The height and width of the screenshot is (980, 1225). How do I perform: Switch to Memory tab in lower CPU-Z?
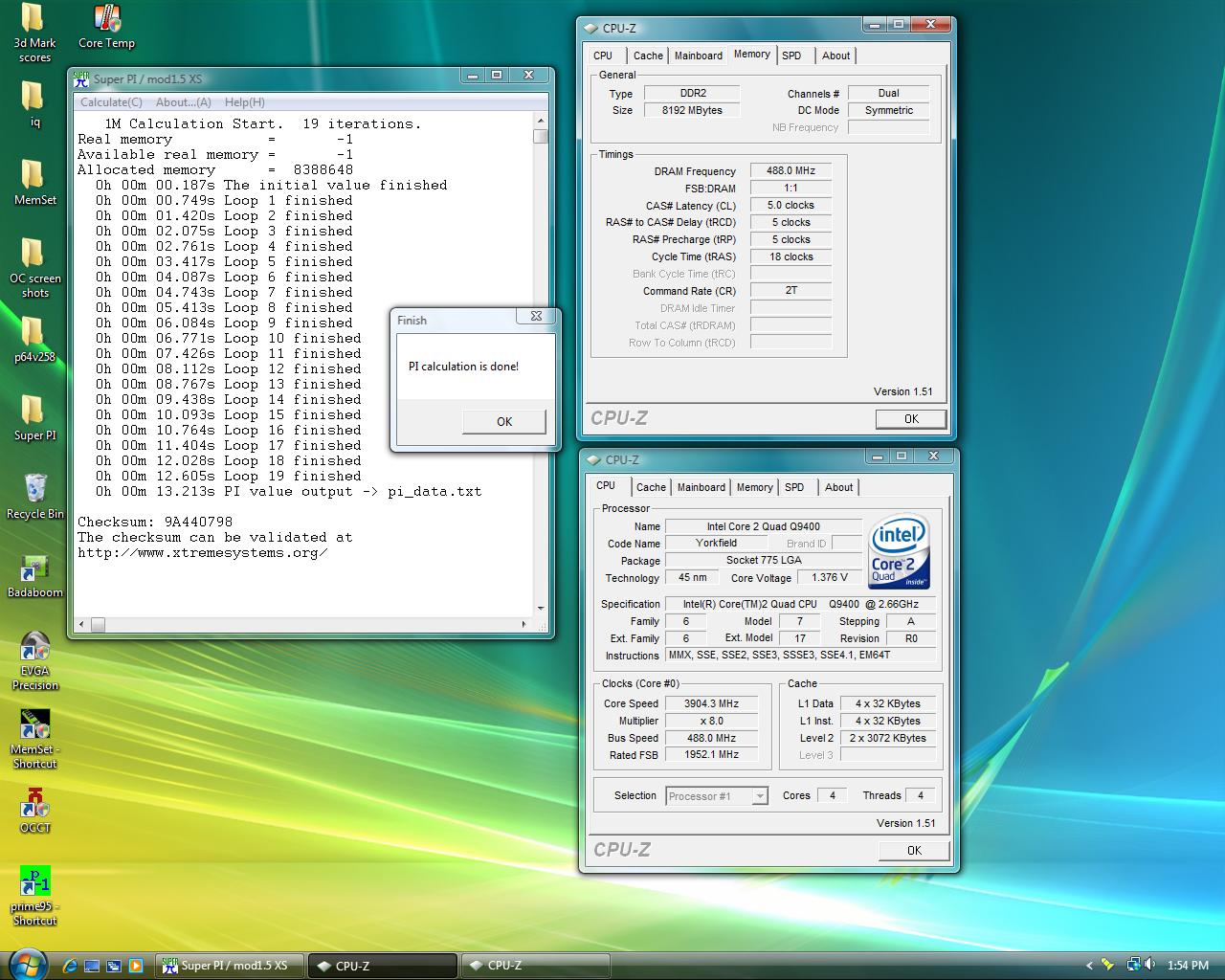754,487
